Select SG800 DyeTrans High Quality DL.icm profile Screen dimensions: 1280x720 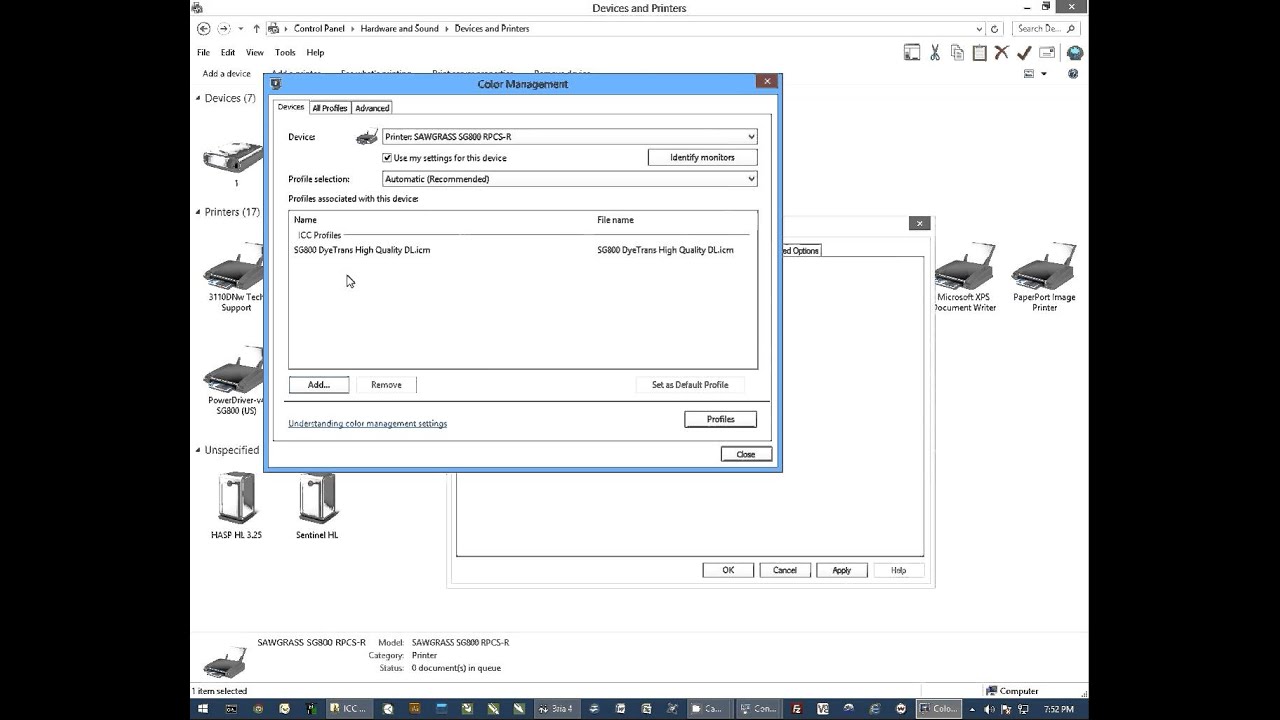point(522,250)
